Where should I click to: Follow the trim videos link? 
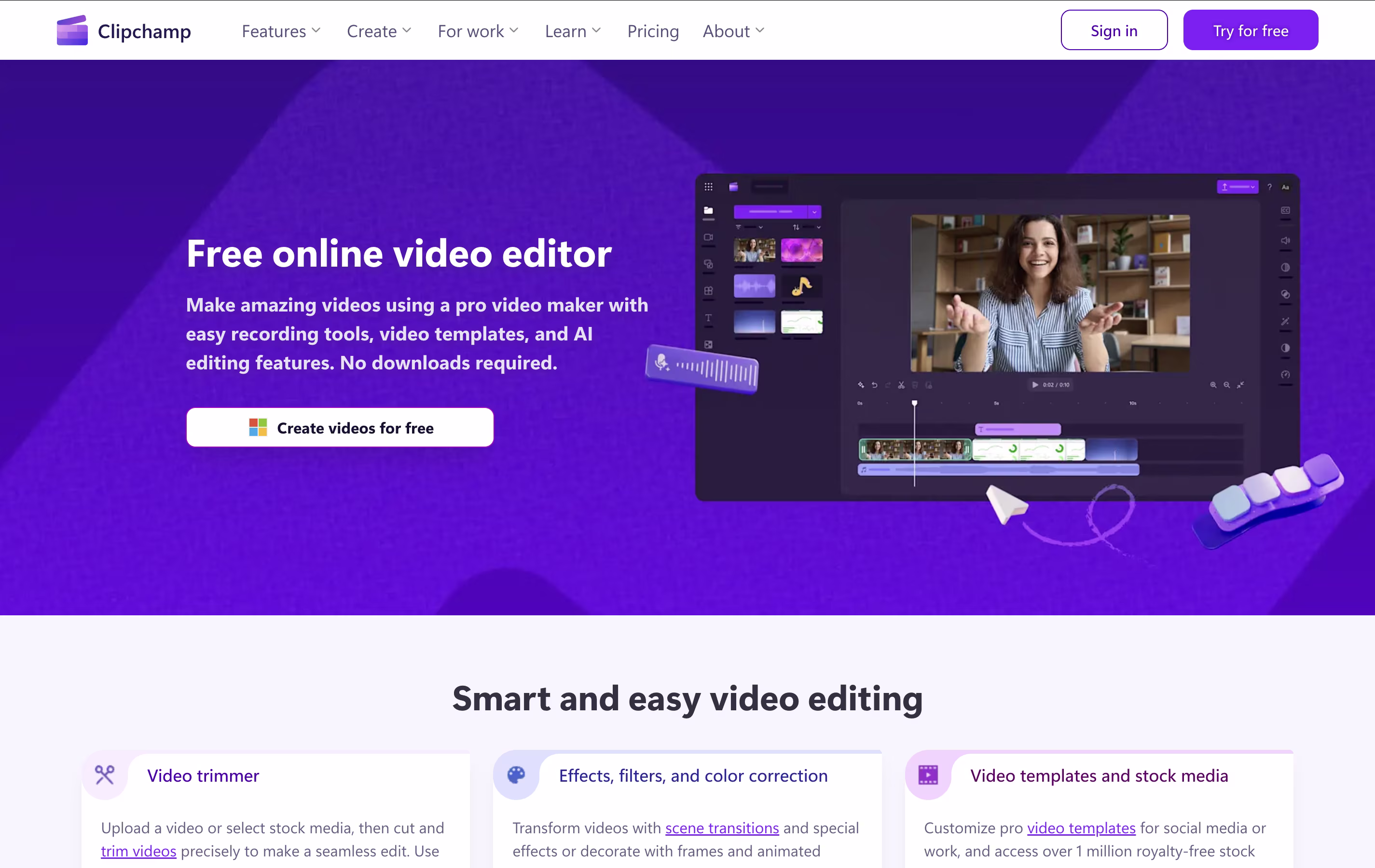138,851
